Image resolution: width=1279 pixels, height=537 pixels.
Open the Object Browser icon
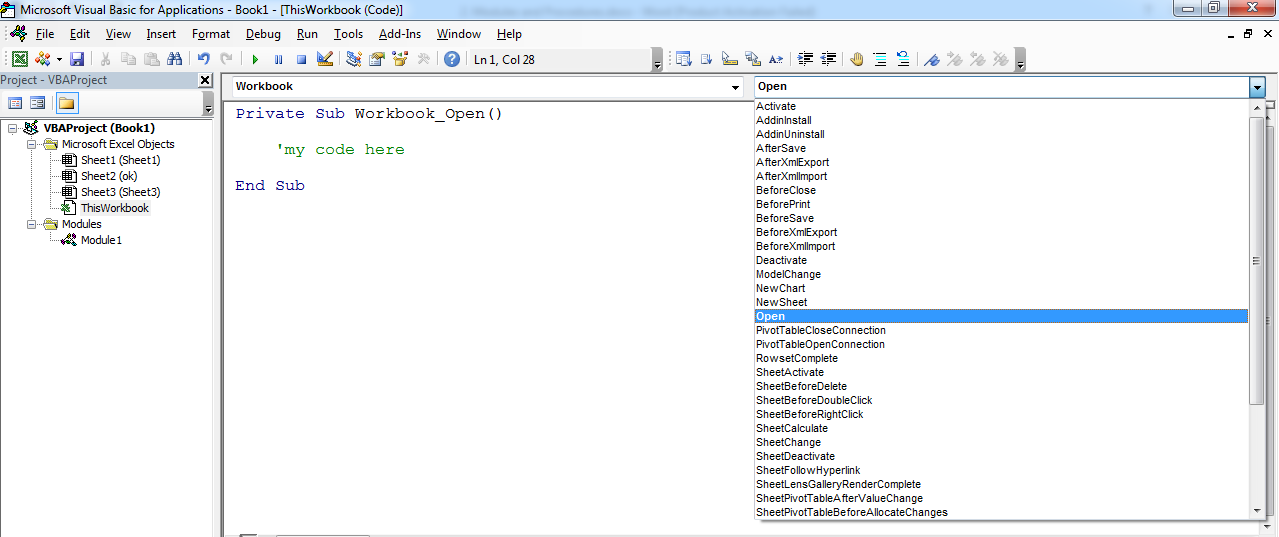click(x=400, y=59)
